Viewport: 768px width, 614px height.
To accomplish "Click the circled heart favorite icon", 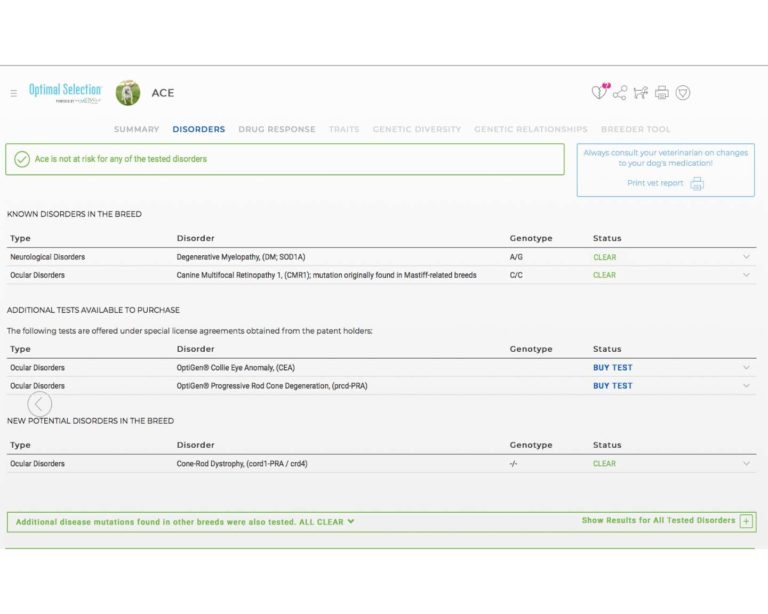I will tap(683, 93).
